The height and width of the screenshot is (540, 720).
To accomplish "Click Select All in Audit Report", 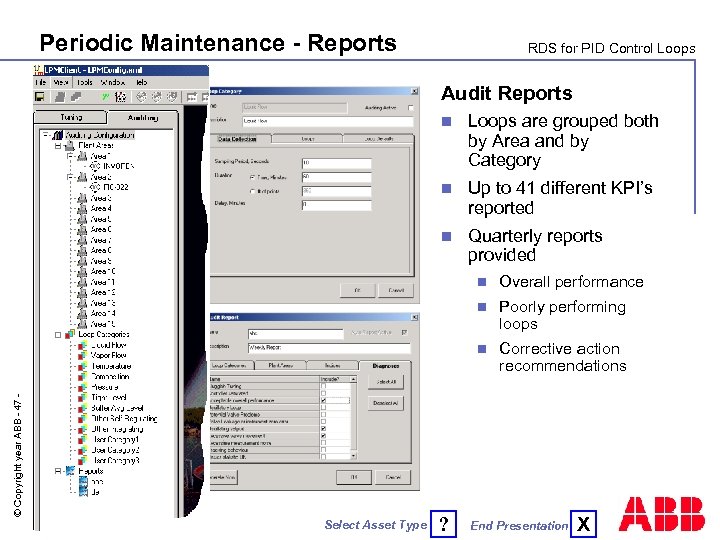I will tap(386, 382).
